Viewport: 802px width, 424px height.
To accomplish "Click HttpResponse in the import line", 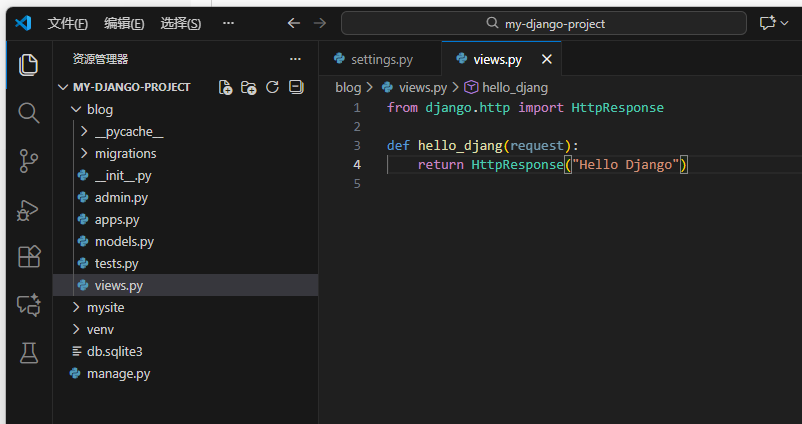I will coord(617,108).
